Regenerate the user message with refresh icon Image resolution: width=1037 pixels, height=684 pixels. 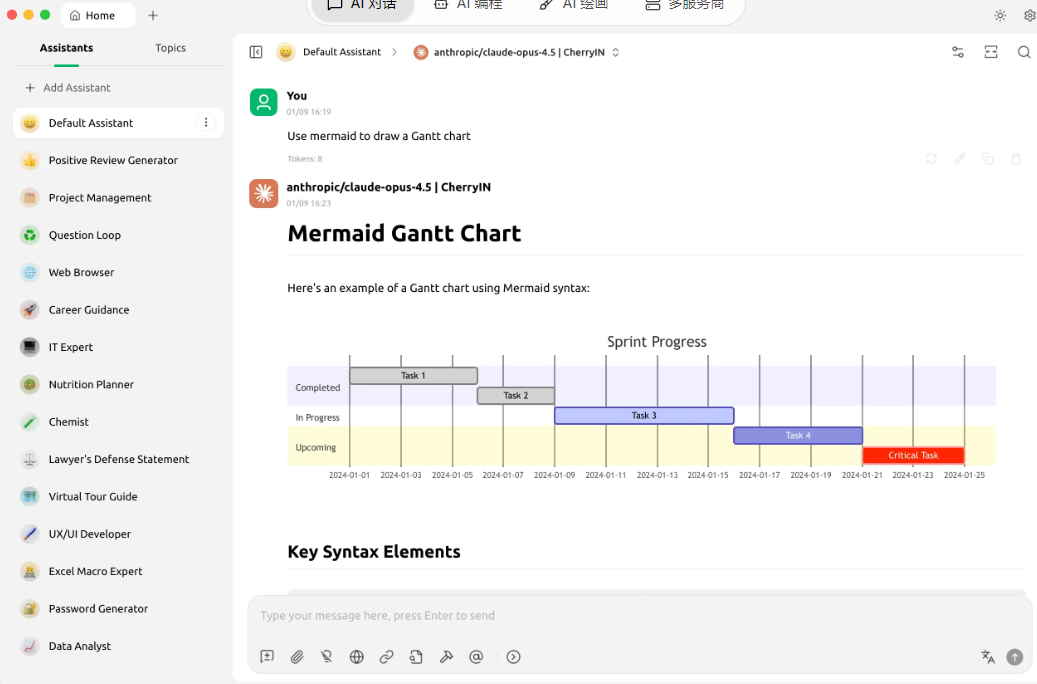[931, 159]
